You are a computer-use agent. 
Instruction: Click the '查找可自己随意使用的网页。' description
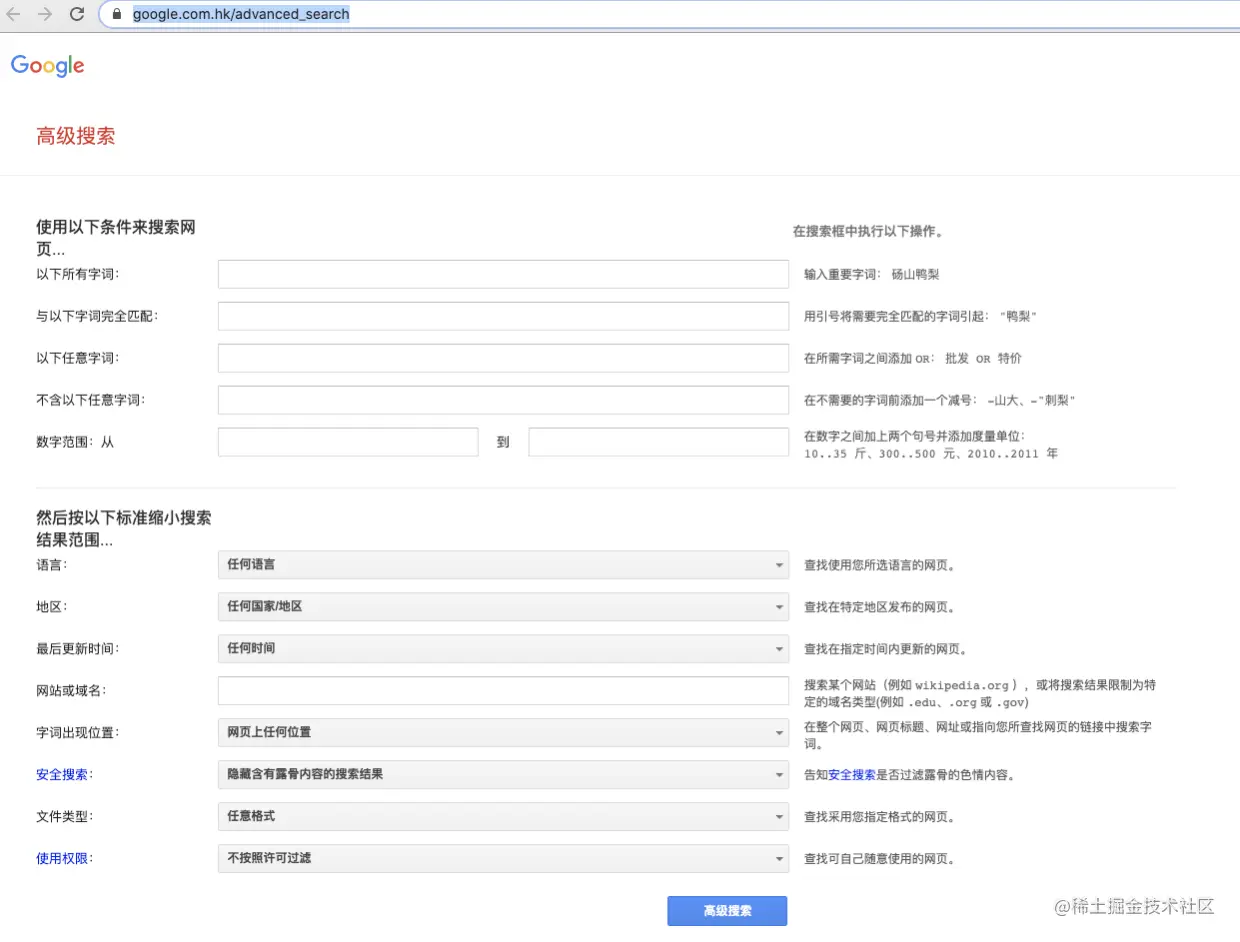coord(880,859)
